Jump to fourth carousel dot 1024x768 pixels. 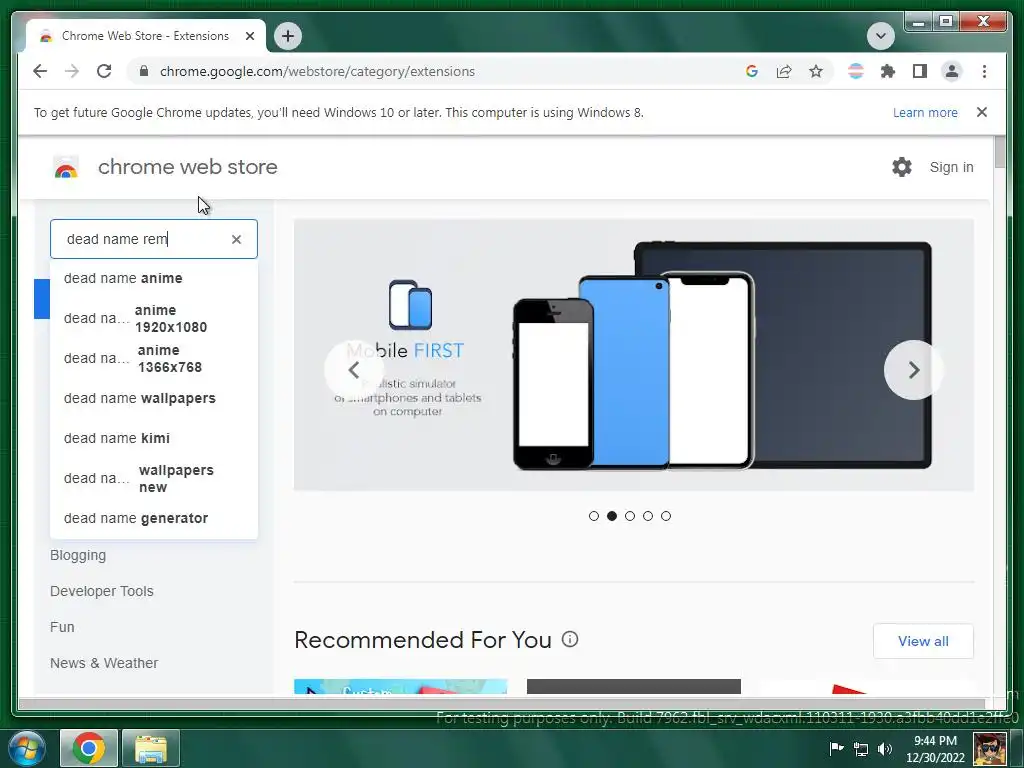tap(648, 516)
